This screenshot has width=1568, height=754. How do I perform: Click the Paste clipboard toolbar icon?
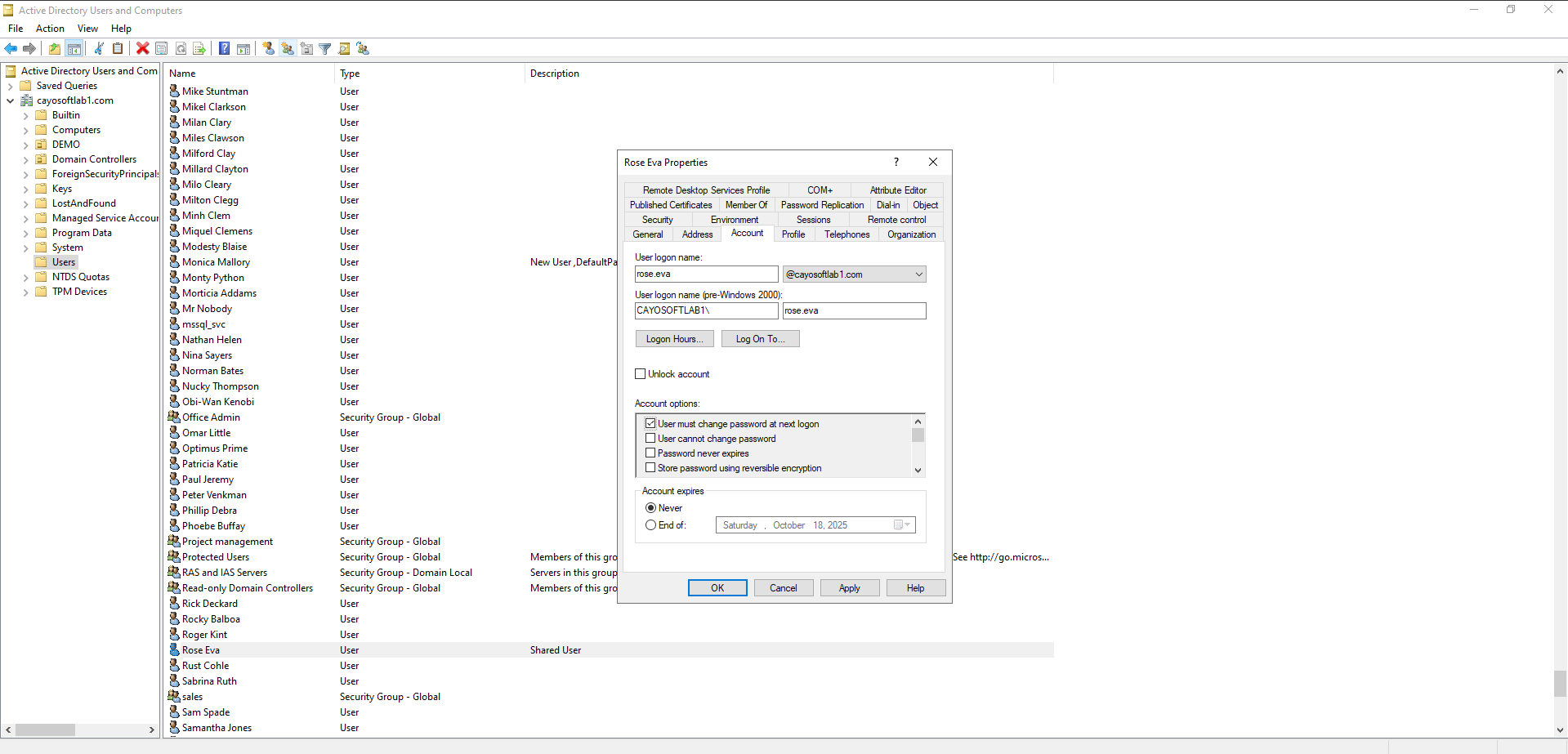point(118,49)
